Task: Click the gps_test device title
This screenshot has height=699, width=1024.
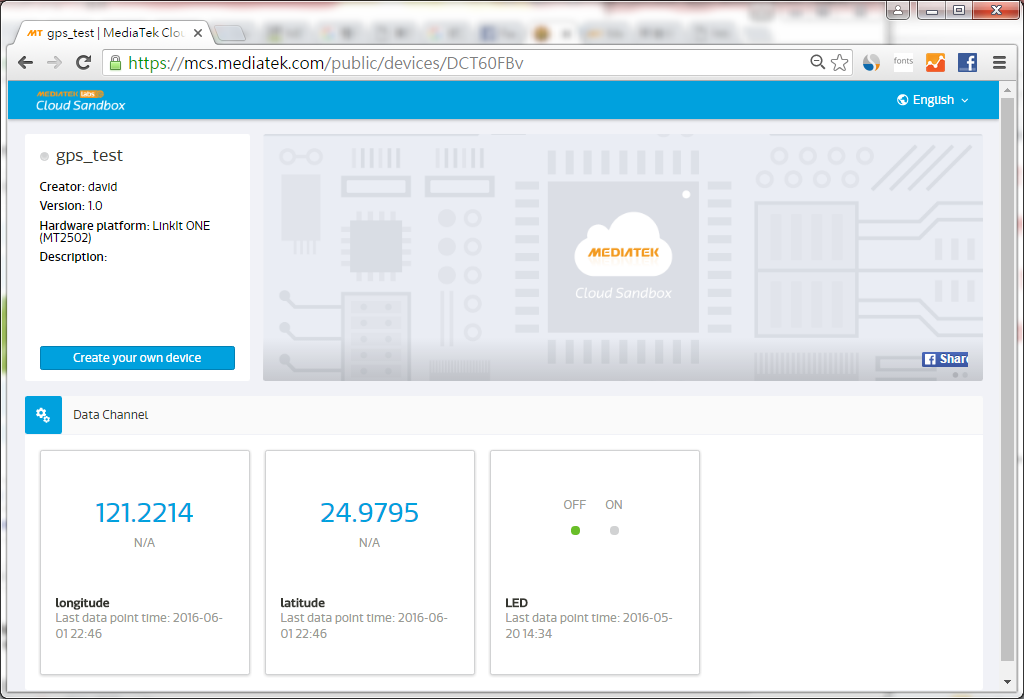Action: tap(89, 155)
